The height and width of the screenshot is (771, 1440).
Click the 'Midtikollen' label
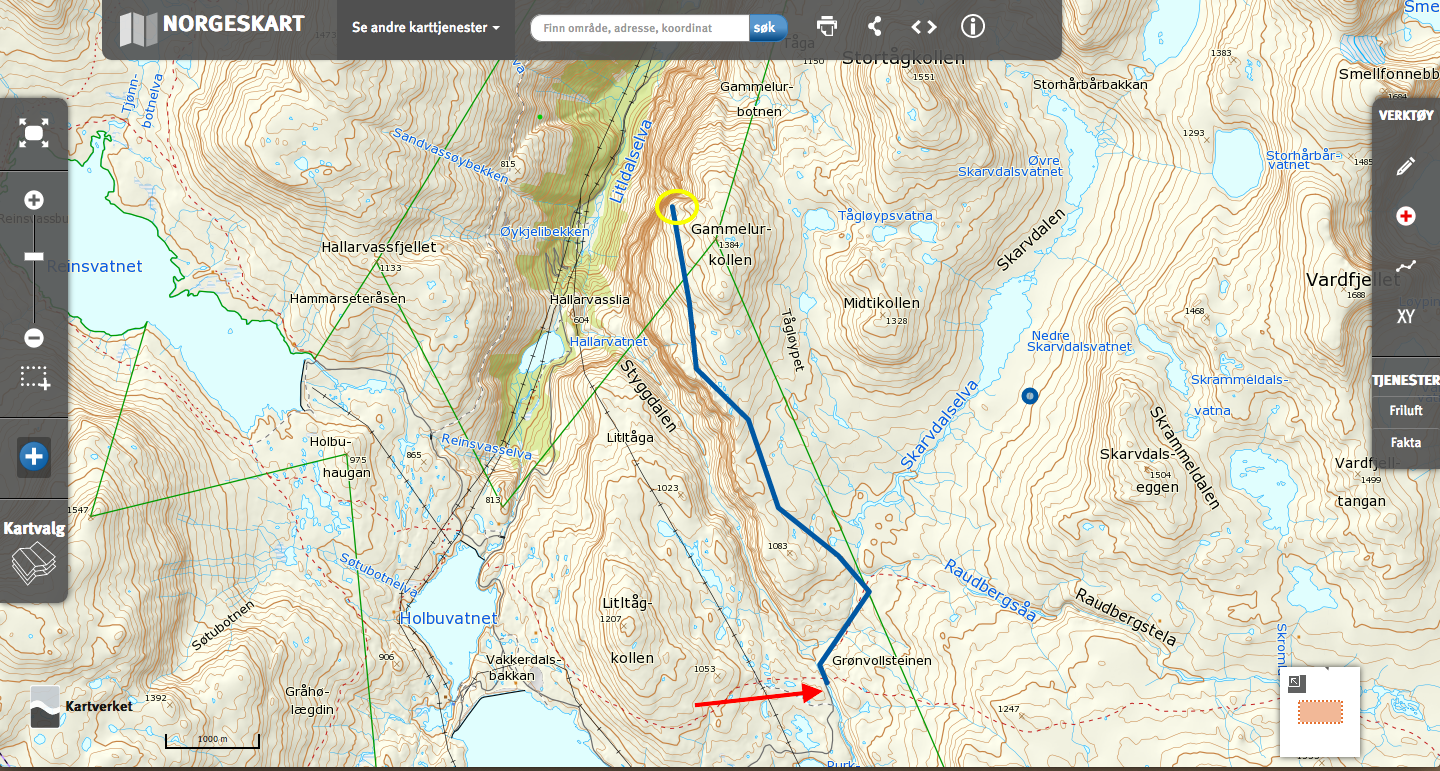click(881, 303)
